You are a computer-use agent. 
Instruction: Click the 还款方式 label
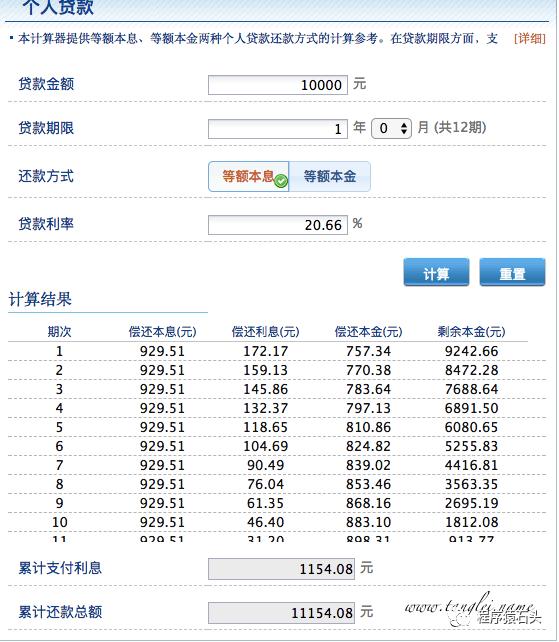pyautogui.click(x=46, y=176)
